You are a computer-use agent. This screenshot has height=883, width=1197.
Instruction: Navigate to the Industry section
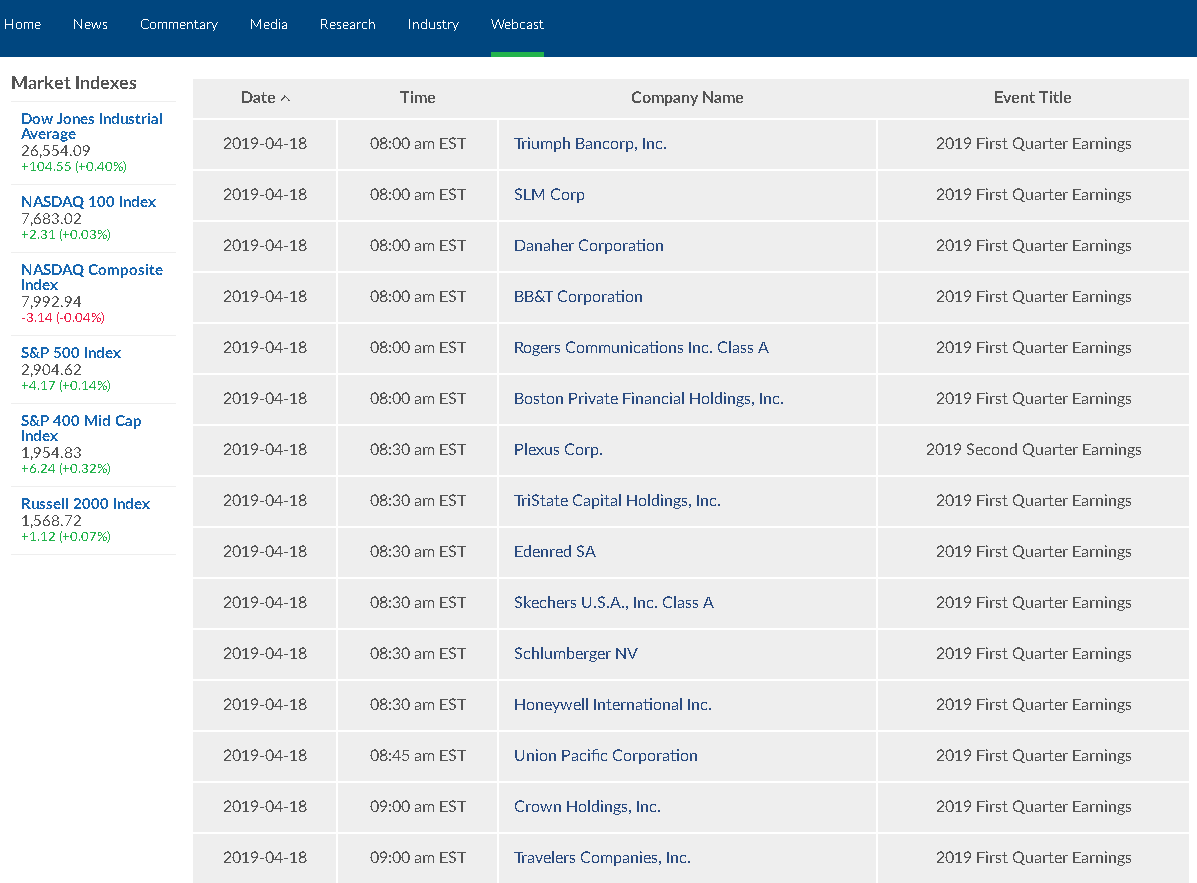(433, 24)
